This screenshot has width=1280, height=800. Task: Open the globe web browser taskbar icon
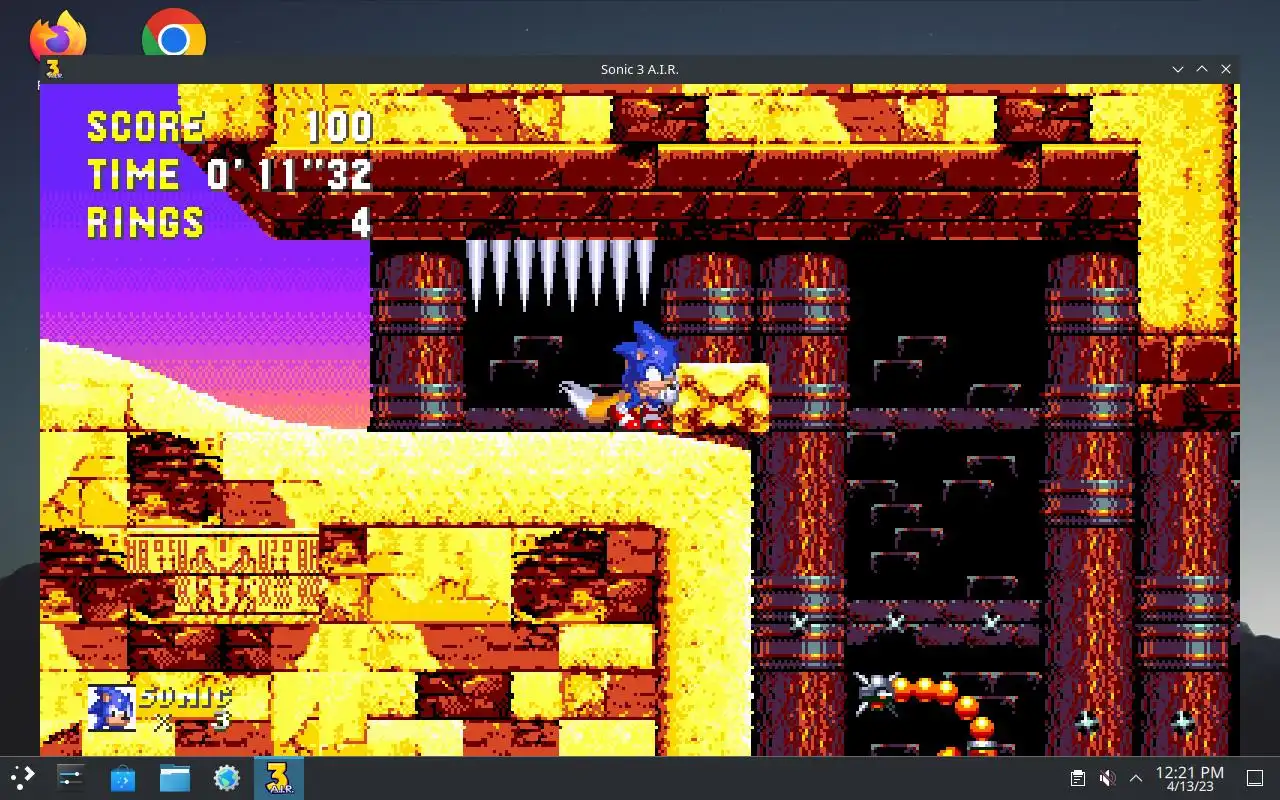(227, 777)
